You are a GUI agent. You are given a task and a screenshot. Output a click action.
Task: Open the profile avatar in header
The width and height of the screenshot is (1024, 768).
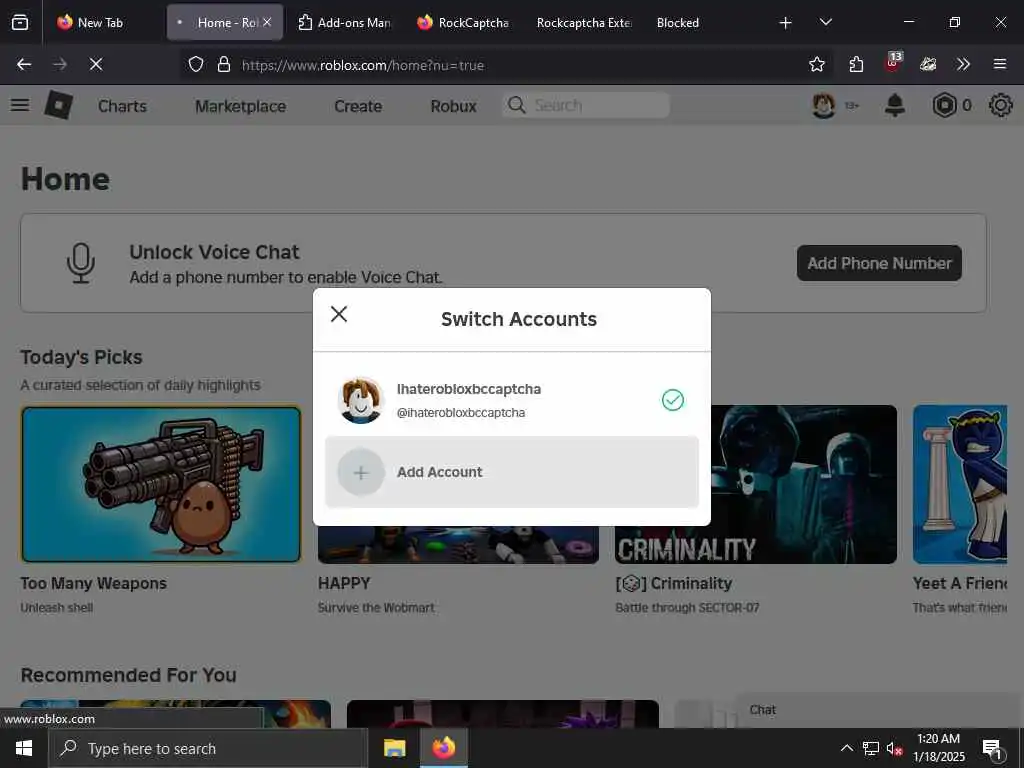tap(824, 105)
